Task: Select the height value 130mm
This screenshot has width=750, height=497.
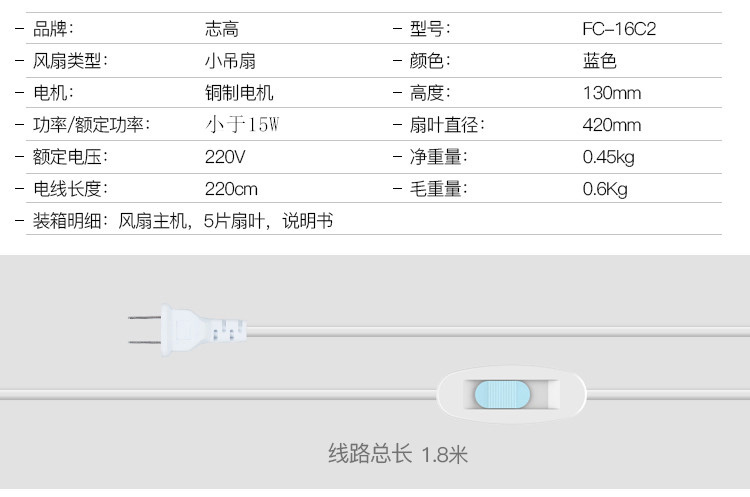Action: tap(612, 93)
